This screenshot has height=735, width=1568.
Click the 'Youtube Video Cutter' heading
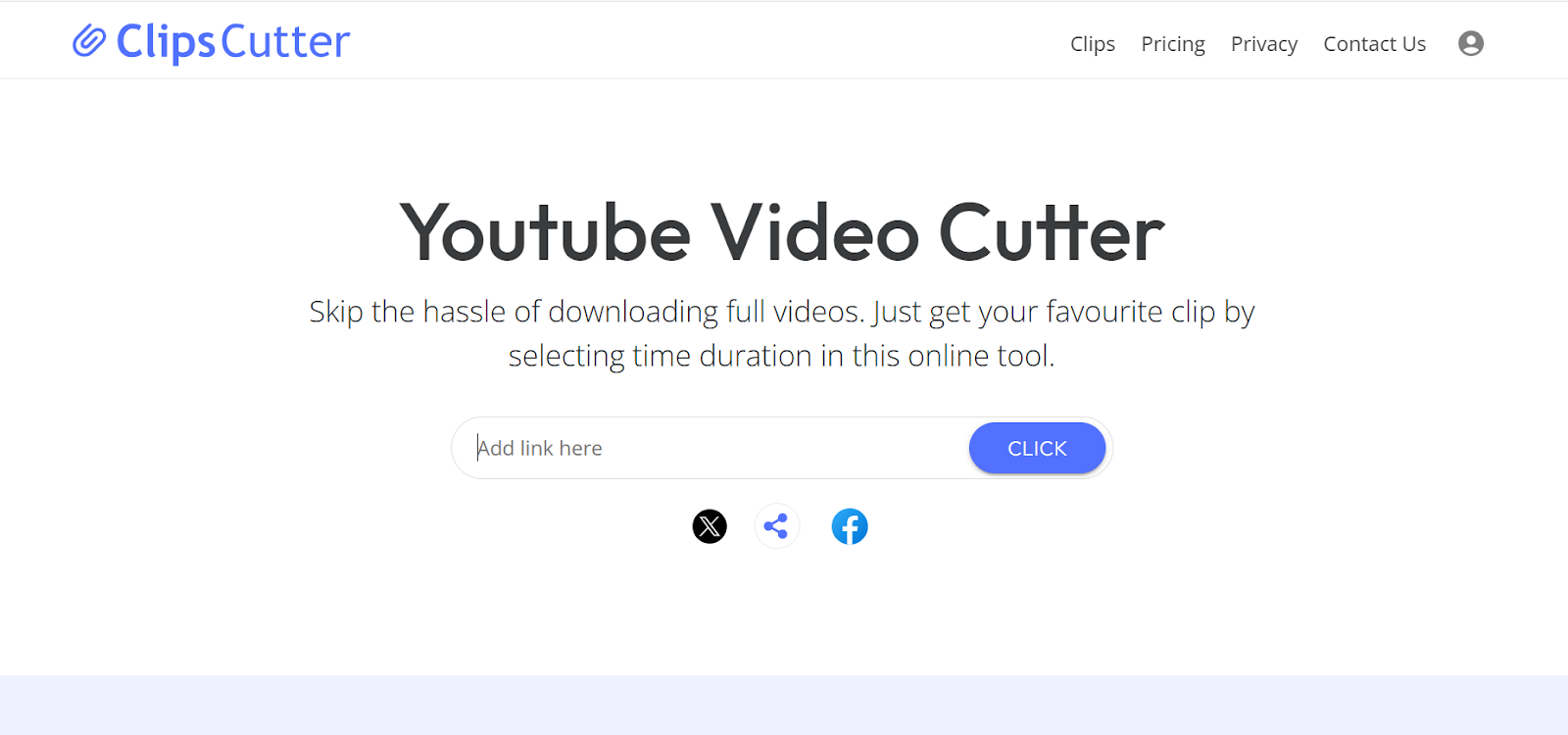click(782, 233)
